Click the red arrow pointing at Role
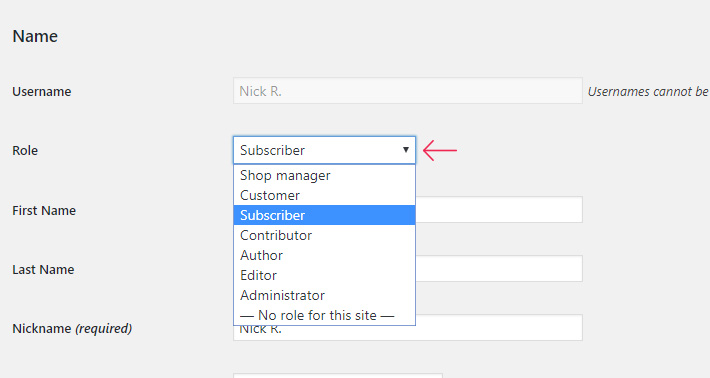Viewport: 710px width, 378px height. (440, 150)
